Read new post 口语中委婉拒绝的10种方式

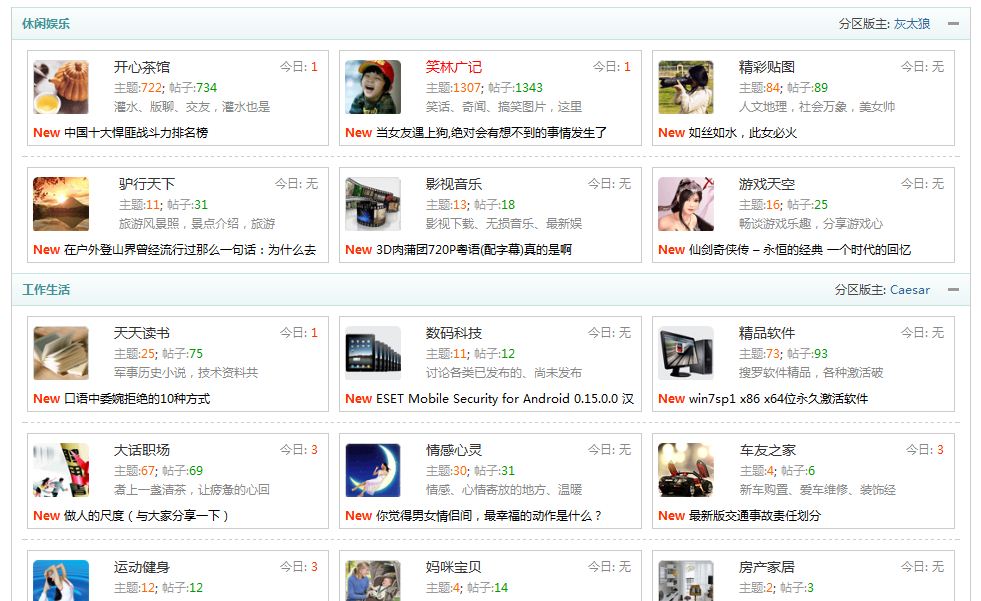click(137, 398)
